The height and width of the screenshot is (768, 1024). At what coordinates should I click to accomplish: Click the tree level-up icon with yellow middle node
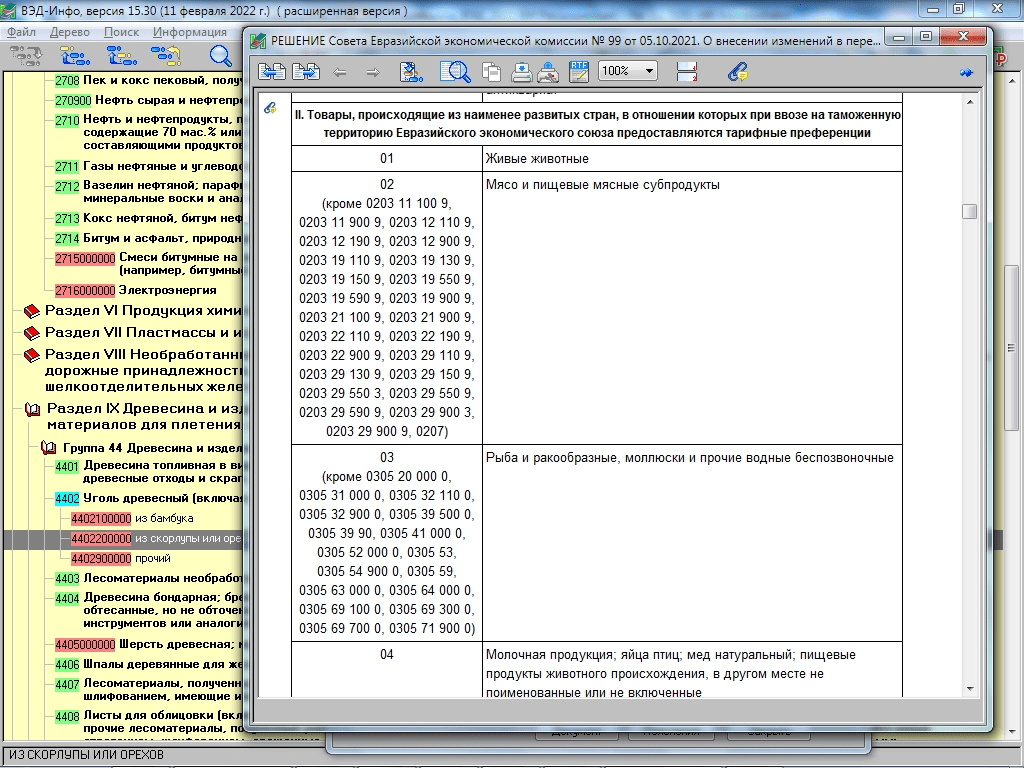click(x=121, y=56)
